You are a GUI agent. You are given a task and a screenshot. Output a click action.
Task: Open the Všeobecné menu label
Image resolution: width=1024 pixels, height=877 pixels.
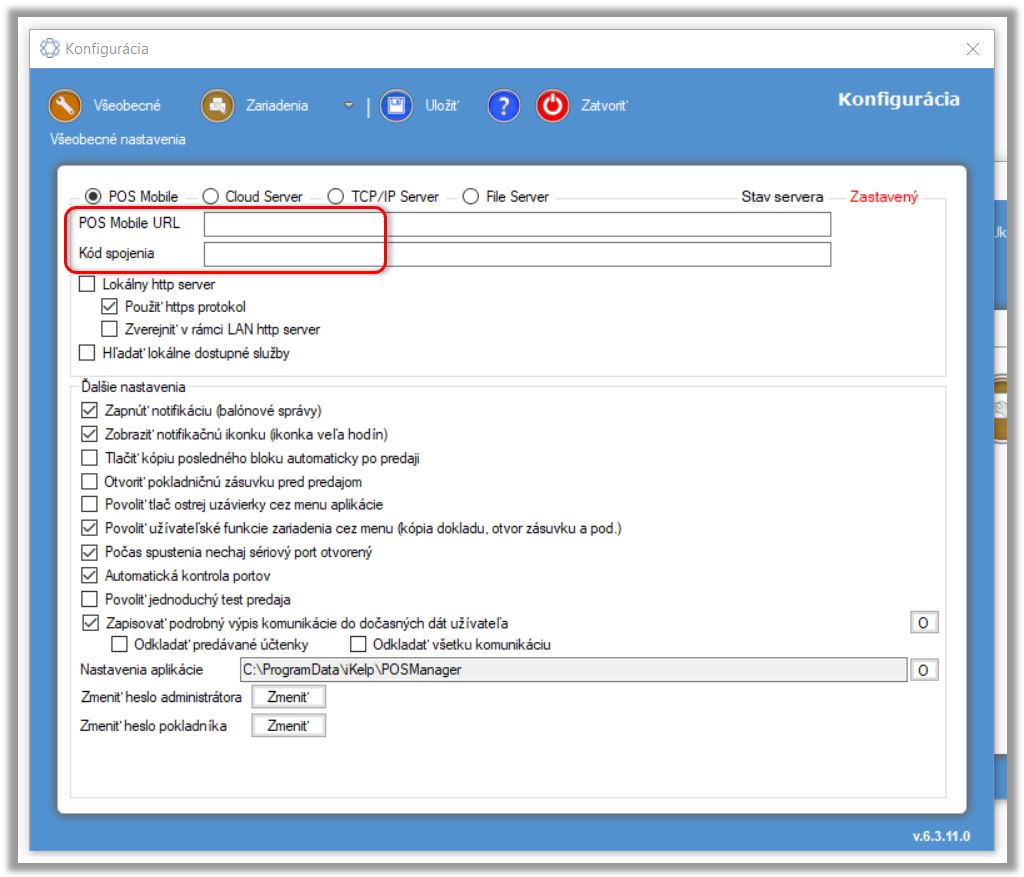click(126, 105)
